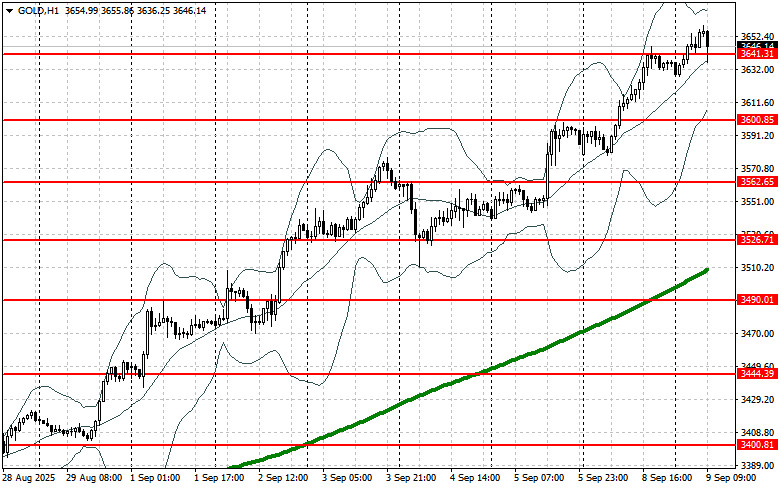Viewport: 781px width, 489px height.
Task: Click the 3470.00 price scale value
Action: [x=758, y=333]
